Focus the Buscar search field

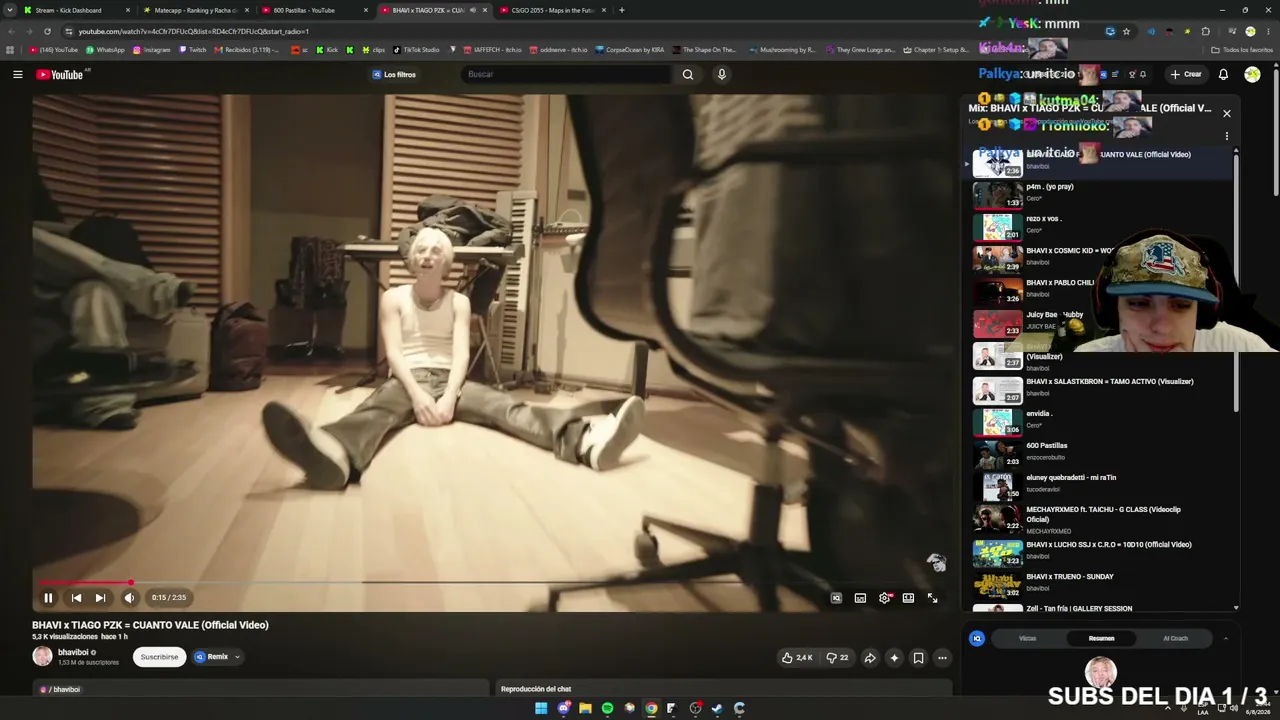coord(568,74)
